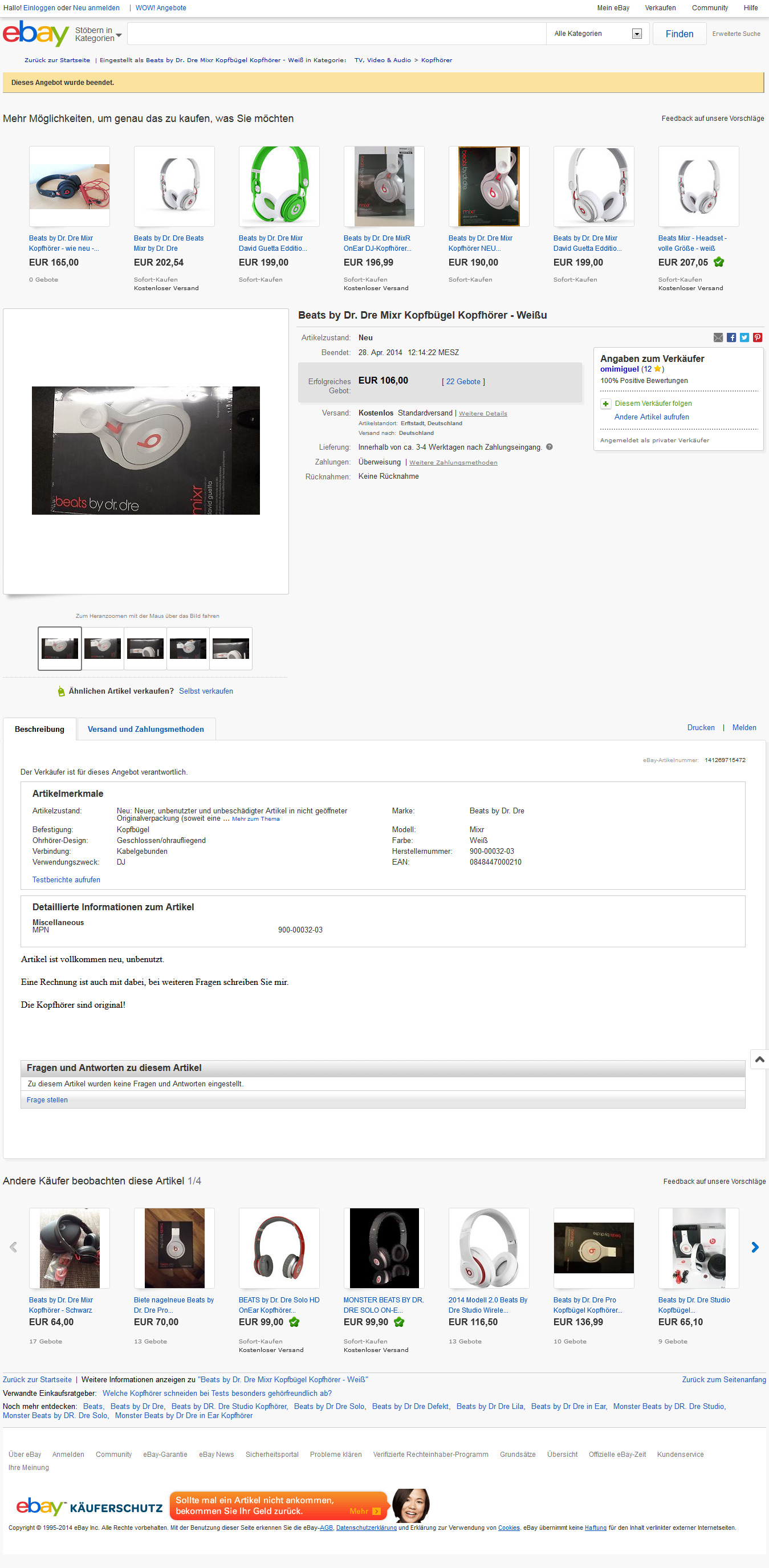Click Frage stellen link
Screen dimensions: 769x1568
click(47, 1100)
